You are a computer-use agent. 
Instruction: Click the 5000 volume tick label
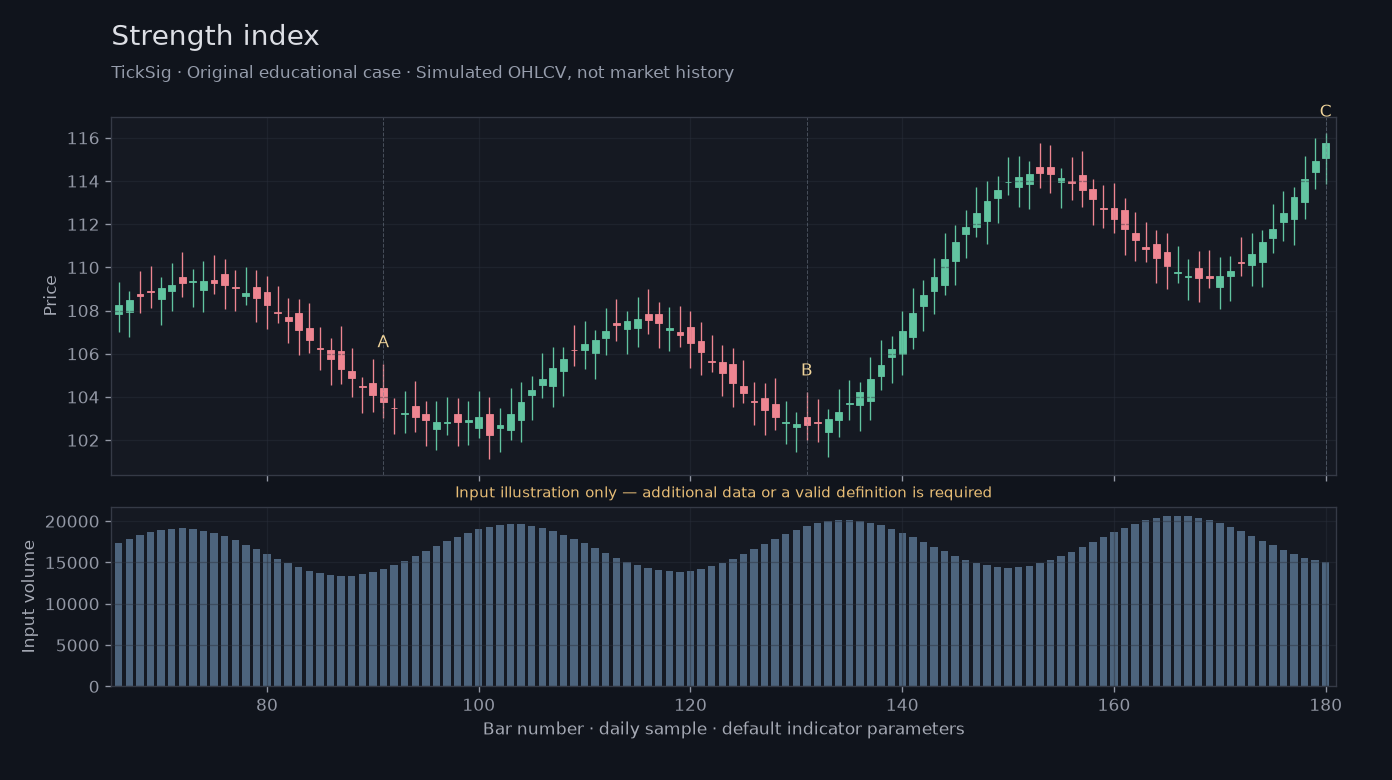(x=80, y=646)
